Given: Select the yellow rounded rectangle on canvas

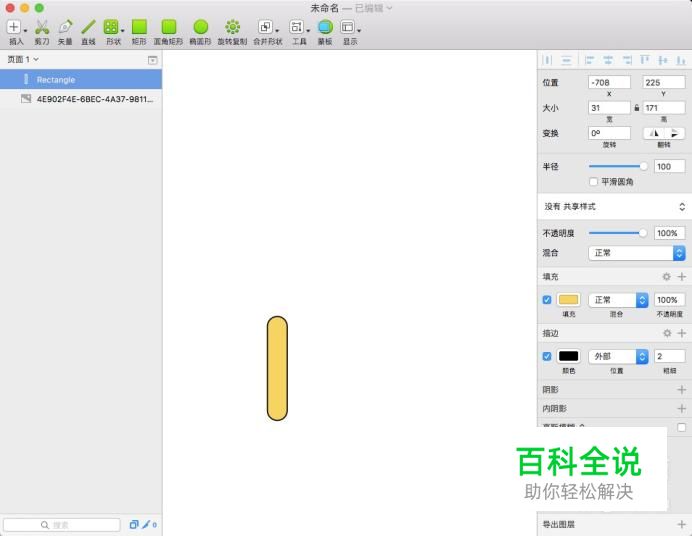Looking at the screenshot, I should coord(277,368).
